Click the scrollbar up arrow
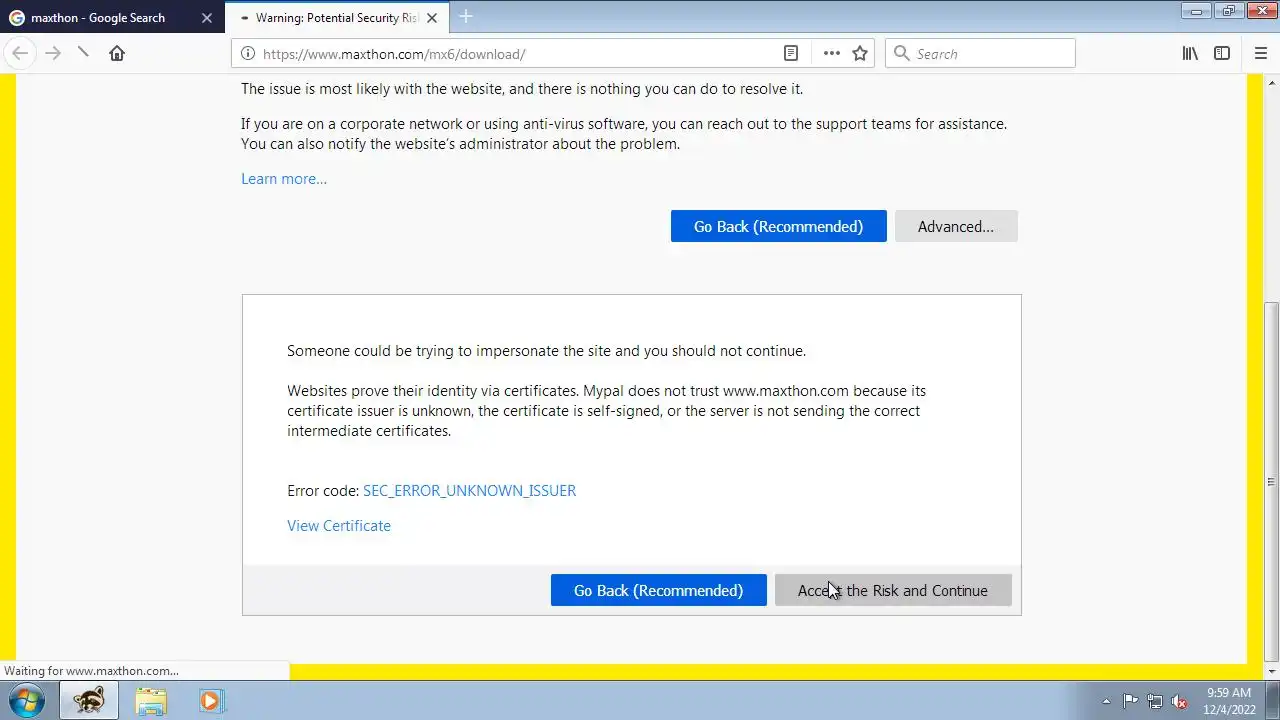The height and width of the screenshot is (720, 1280). (1272, 82)
